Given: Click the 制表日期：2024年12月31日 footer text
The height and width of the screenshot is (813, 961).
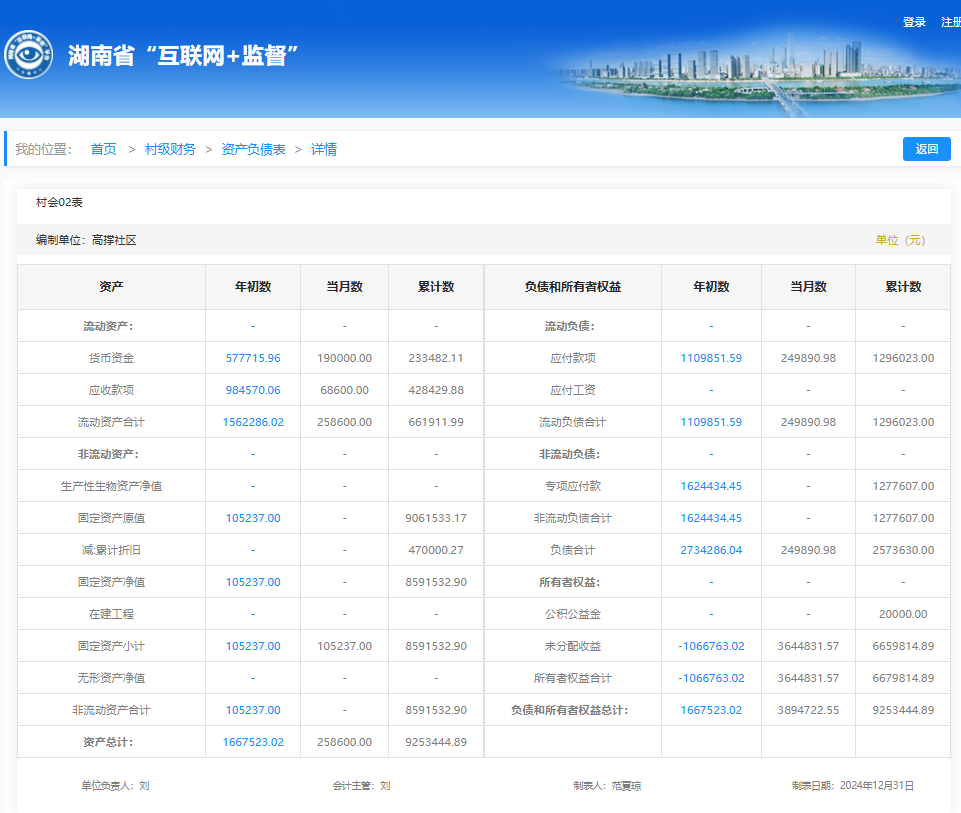Looking at the screenshot, I should (x=853, y=785).
